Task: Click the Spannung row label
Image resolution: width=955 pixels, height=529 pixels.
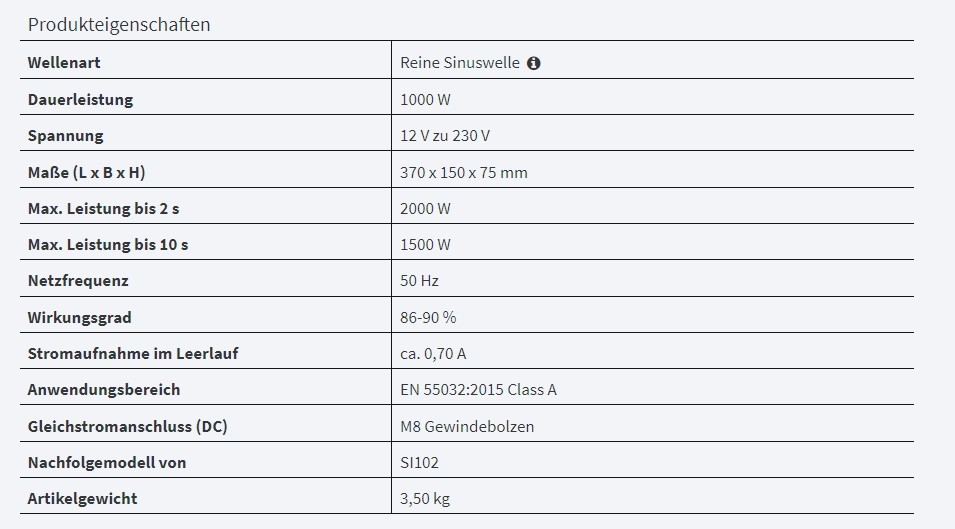Action: [x=66, y=136]
